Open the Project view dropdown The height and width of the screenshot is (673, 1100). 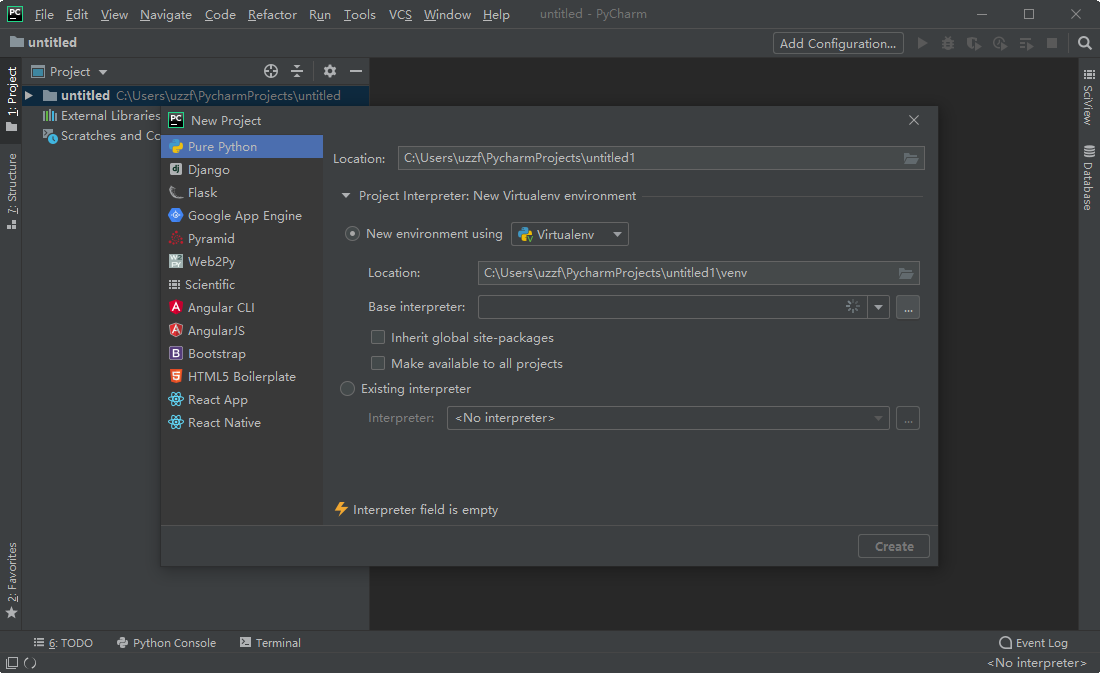(x=70, y=72)
